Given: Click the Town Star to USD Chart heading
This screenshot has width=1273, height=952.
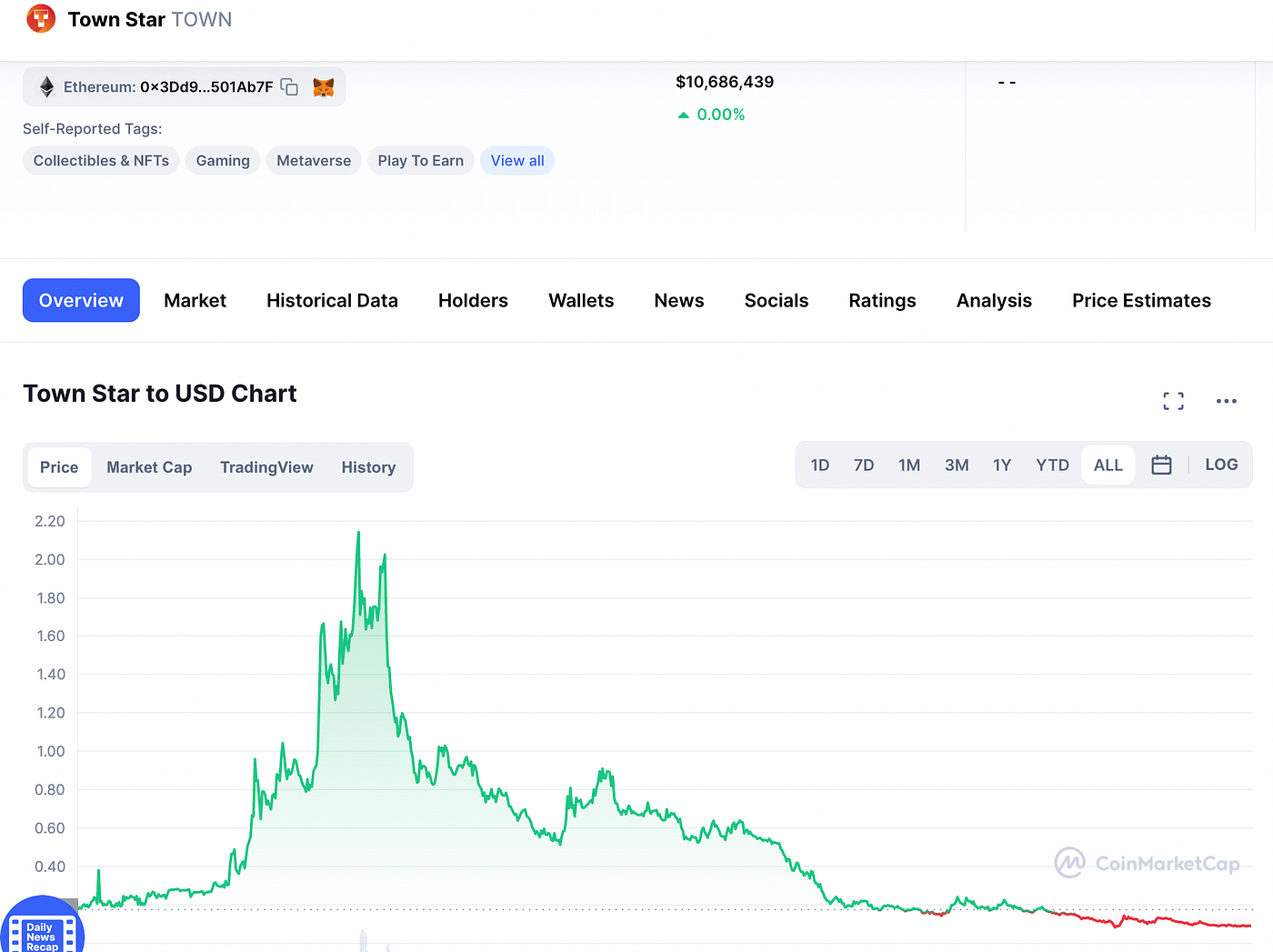Looking at the screenshot, I should tap(160, 394).
